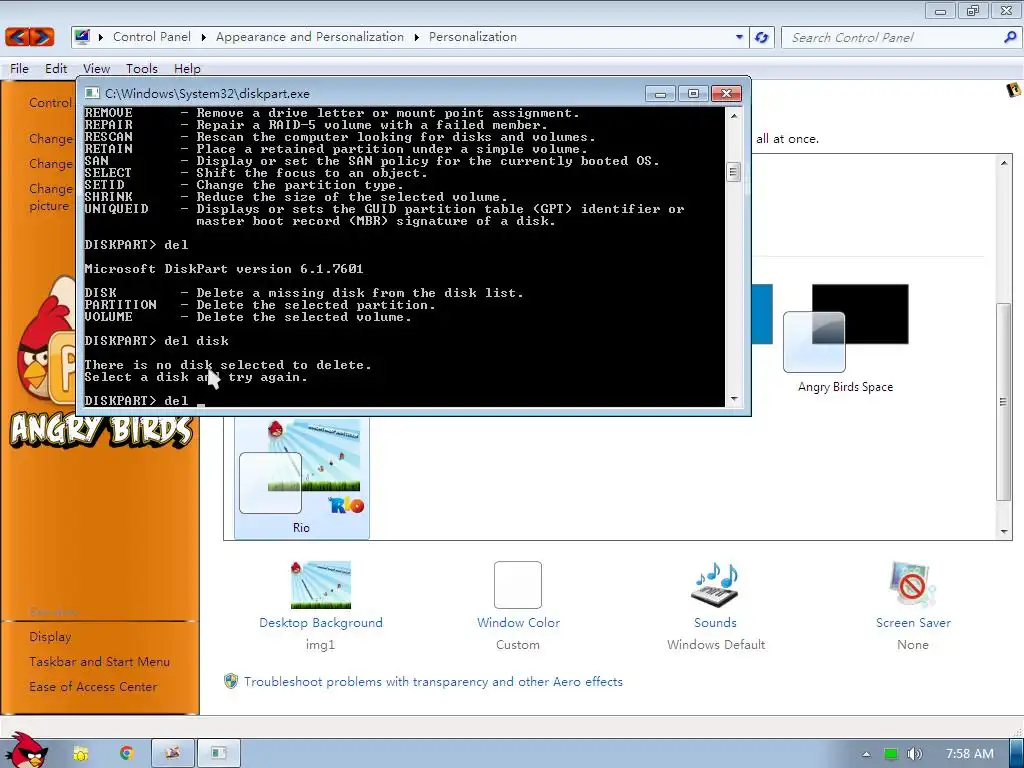1024x768 pixels.
Task: Click the diskpart window title bar icon
Action: 92,93
